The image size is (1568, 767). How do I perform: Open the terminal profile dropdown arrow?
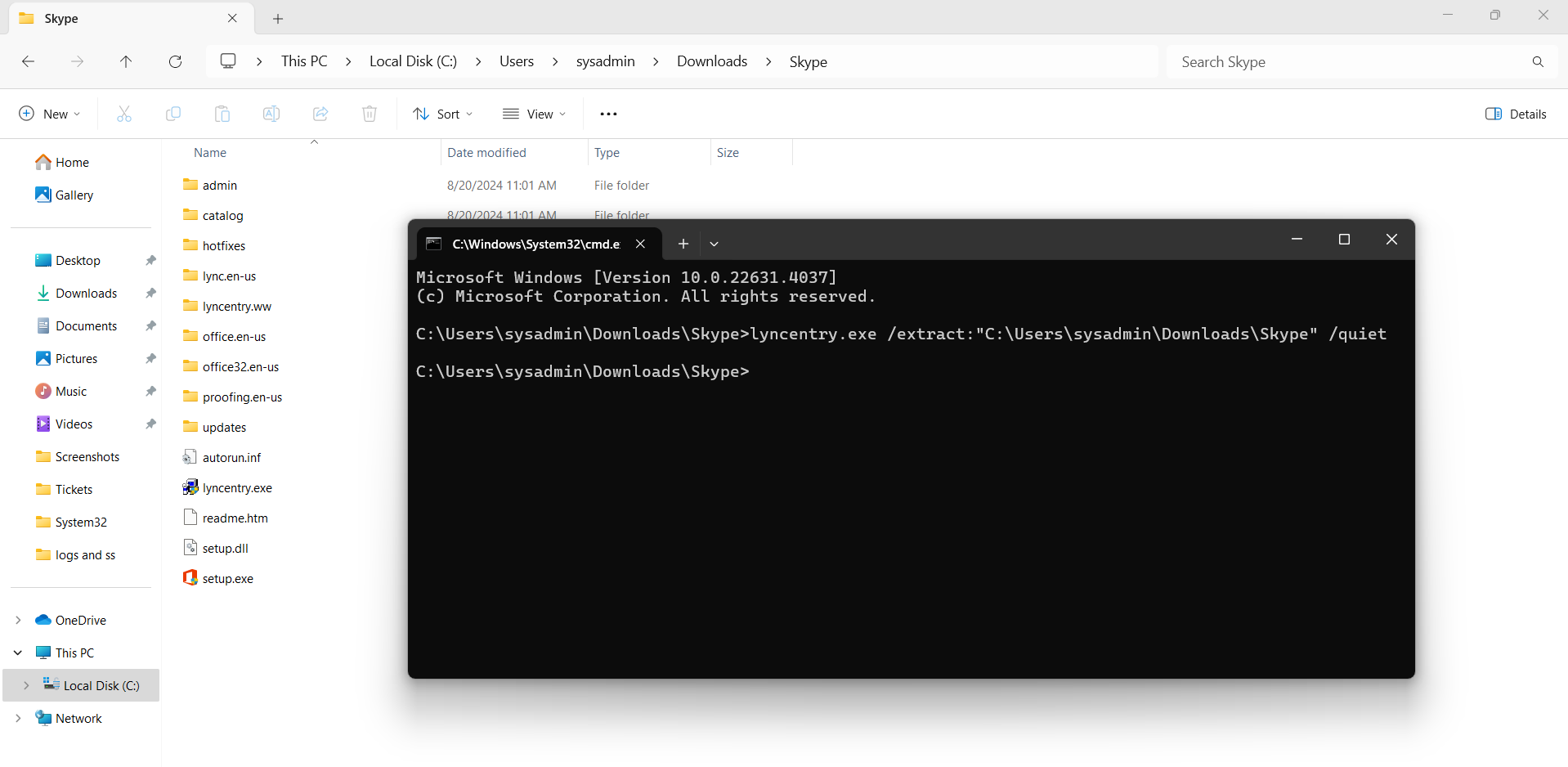(x=714, y=244)
